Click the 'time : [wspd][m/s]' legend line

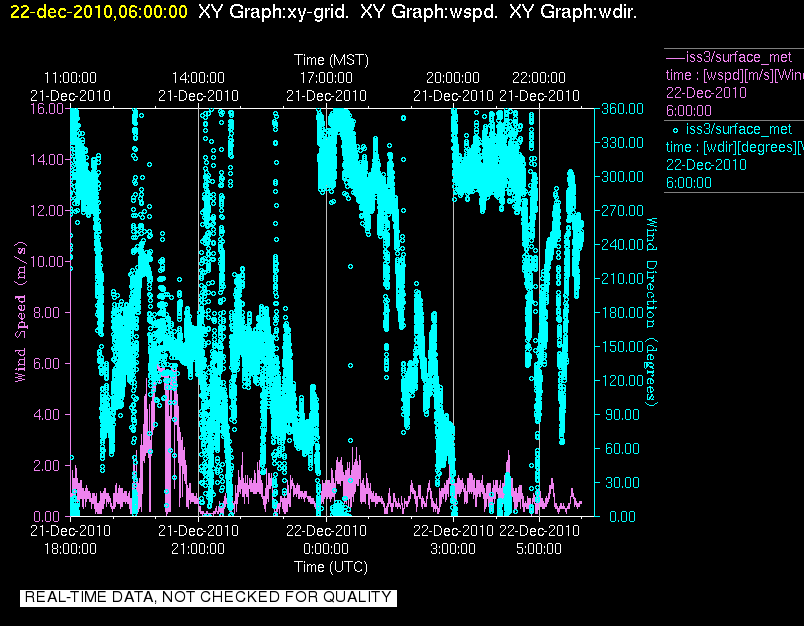[x=735, y=75]
